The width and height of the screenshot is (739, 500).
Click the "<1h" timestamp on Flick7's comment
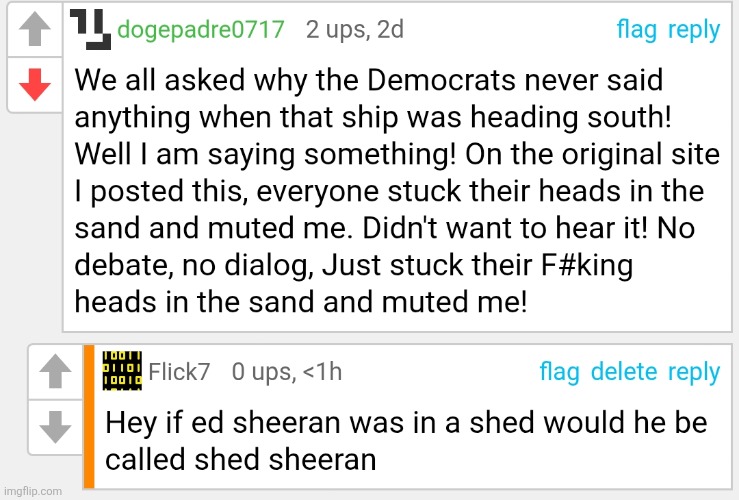click(x=321, y=373)
